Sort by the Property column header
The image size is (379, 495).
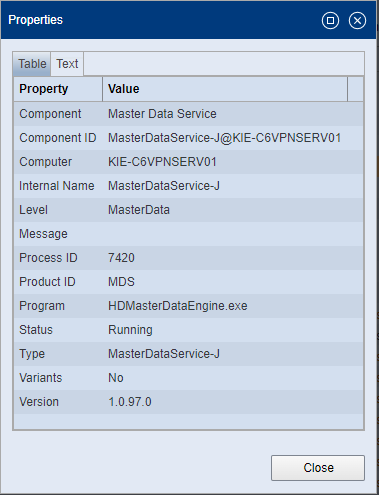pos(58,89)
